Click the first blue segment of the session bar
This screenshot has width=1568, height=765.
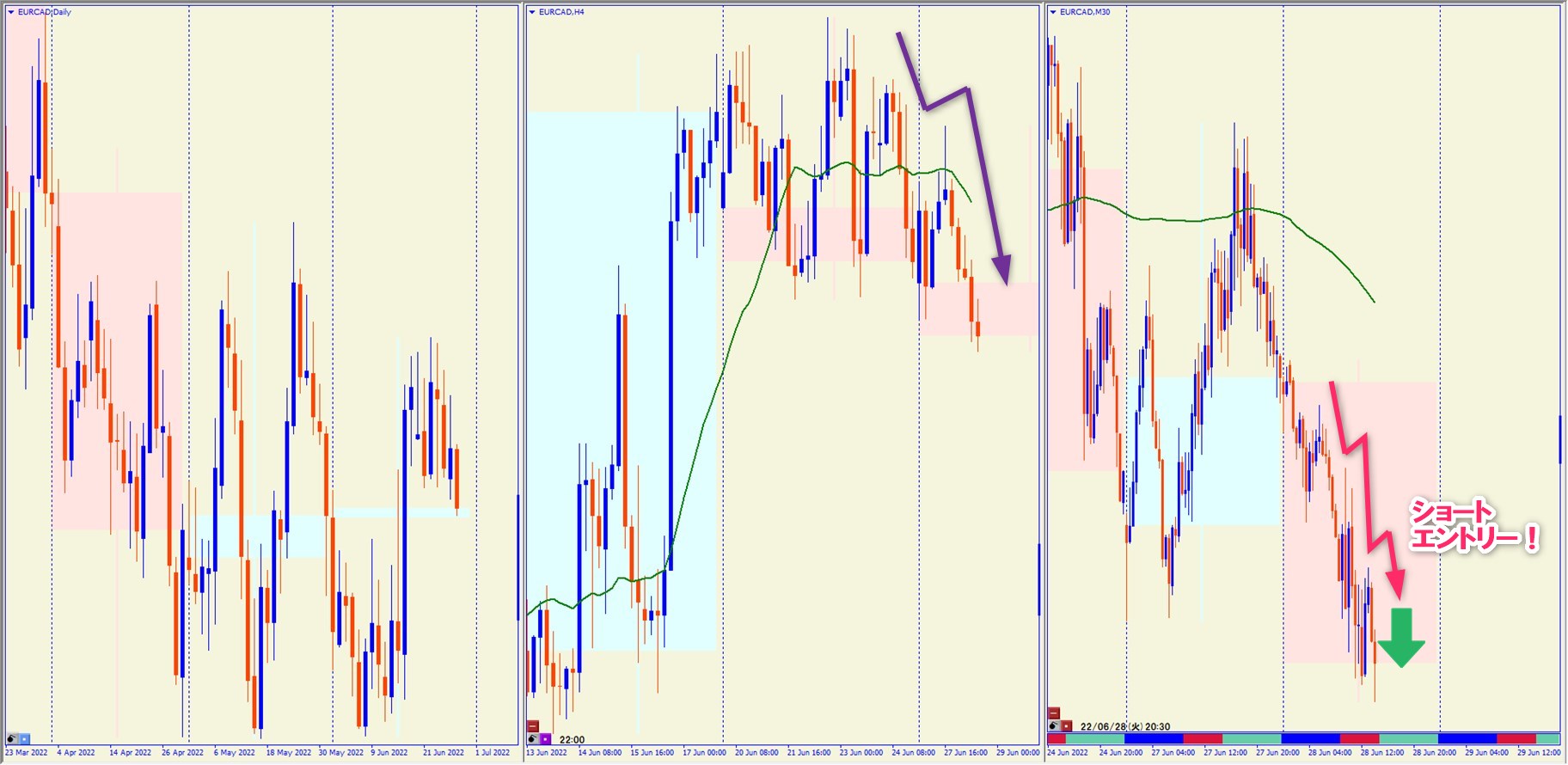1153,738
